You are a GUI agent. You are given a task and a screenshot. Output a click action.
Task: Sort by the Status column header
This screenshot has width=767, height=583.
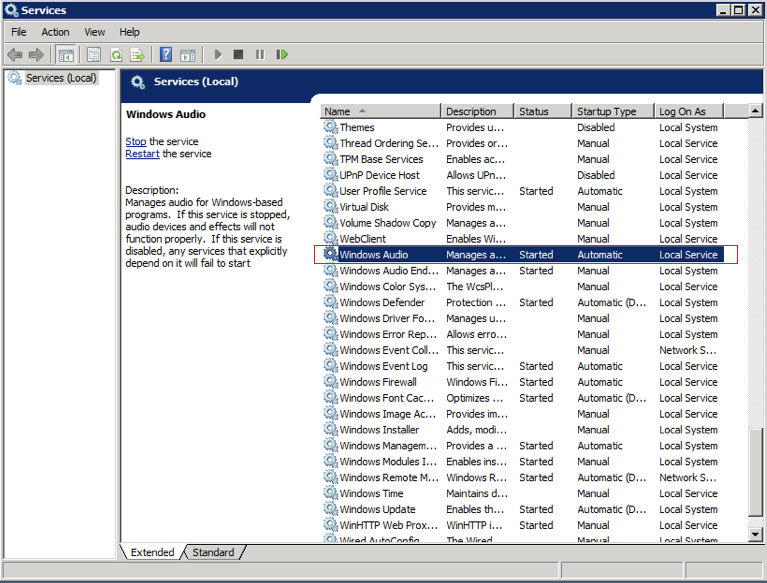(x=542, y=112)
